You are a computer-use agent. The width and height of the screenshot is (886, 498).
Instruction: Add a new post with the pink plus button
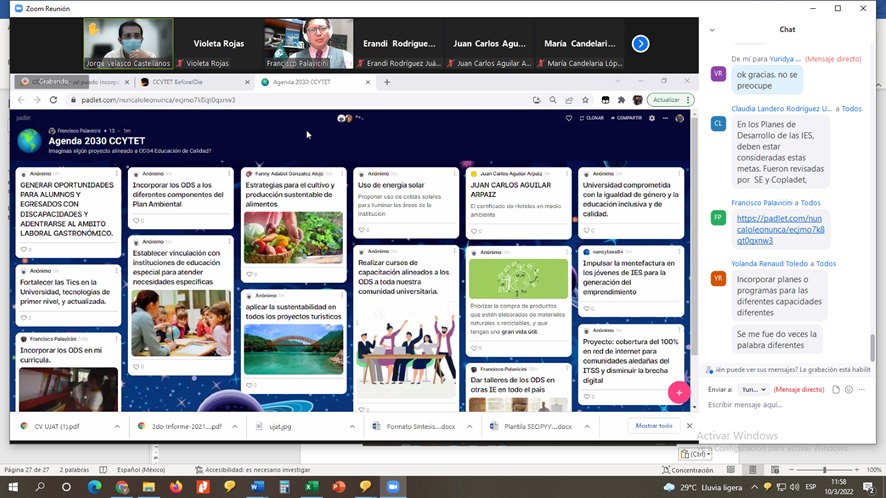(679, 393)
